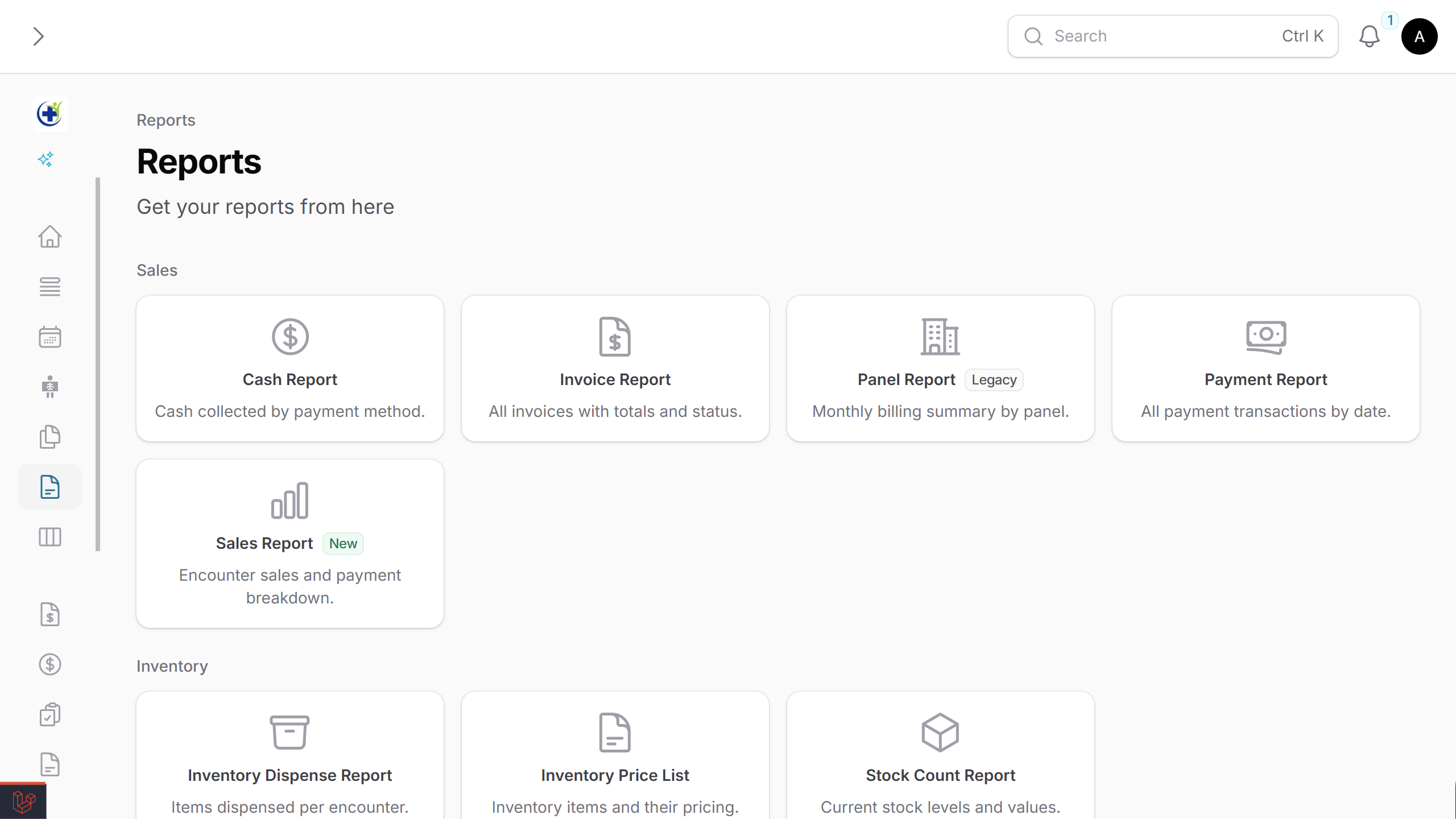The image size is (1456, 819).
Task: Click the clinic logo atop the sidebar
Action: [49, 113]
